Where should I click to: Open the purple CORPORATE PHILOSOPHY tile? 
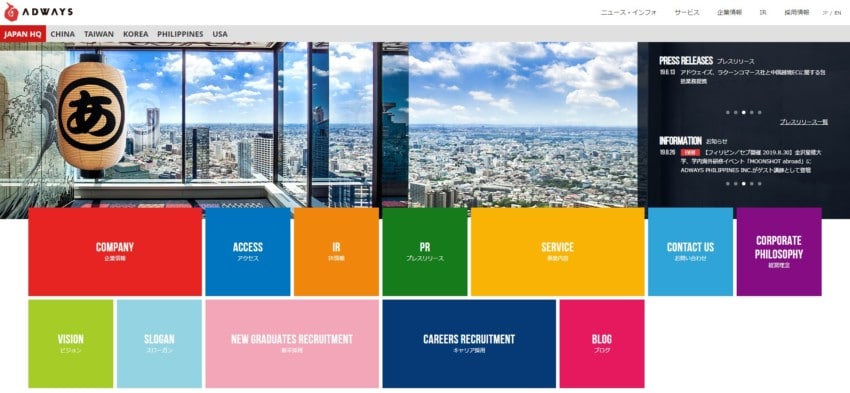click(x=779, y=252)
